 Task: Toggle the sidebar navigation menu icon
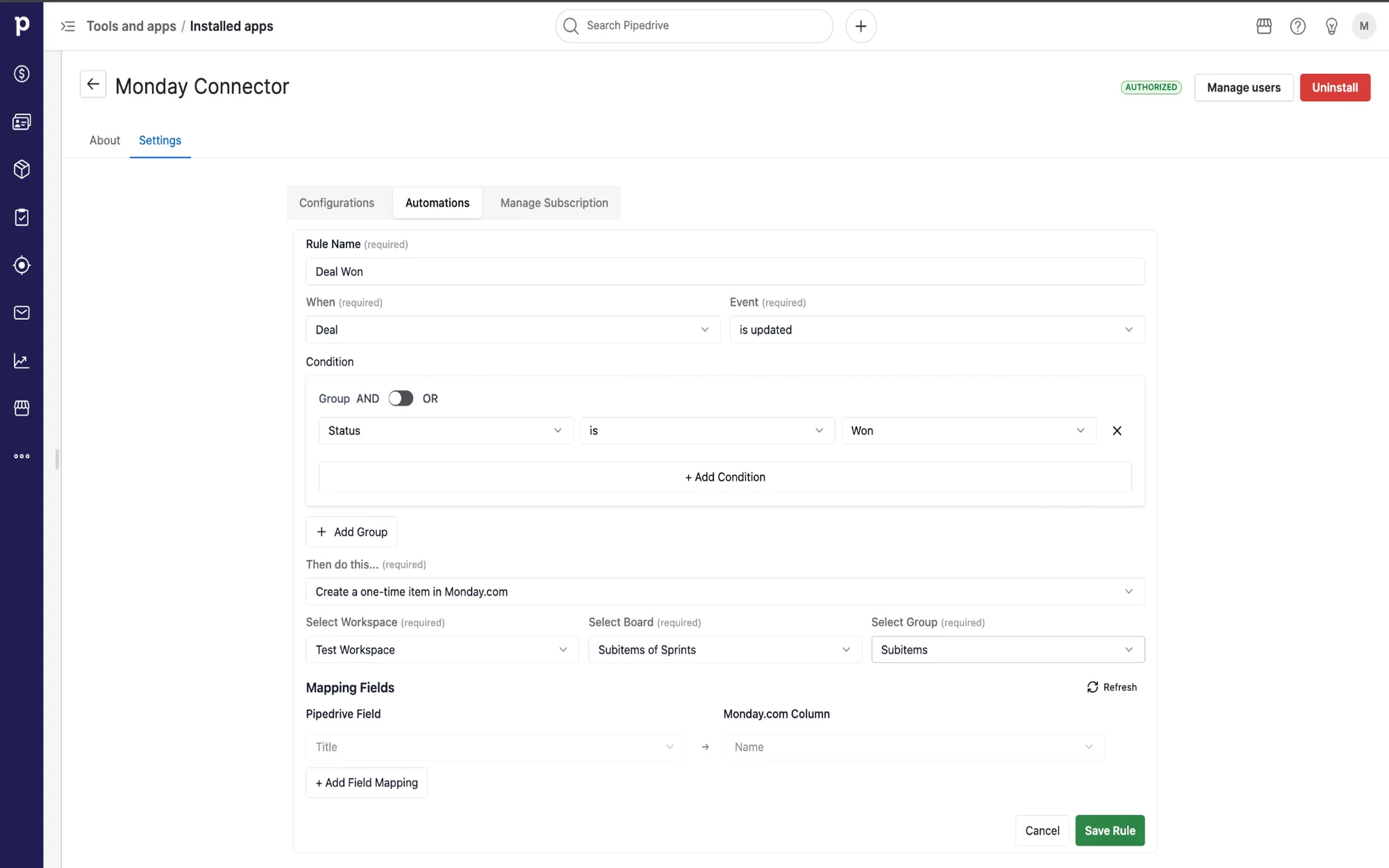[x=68, y=26]
